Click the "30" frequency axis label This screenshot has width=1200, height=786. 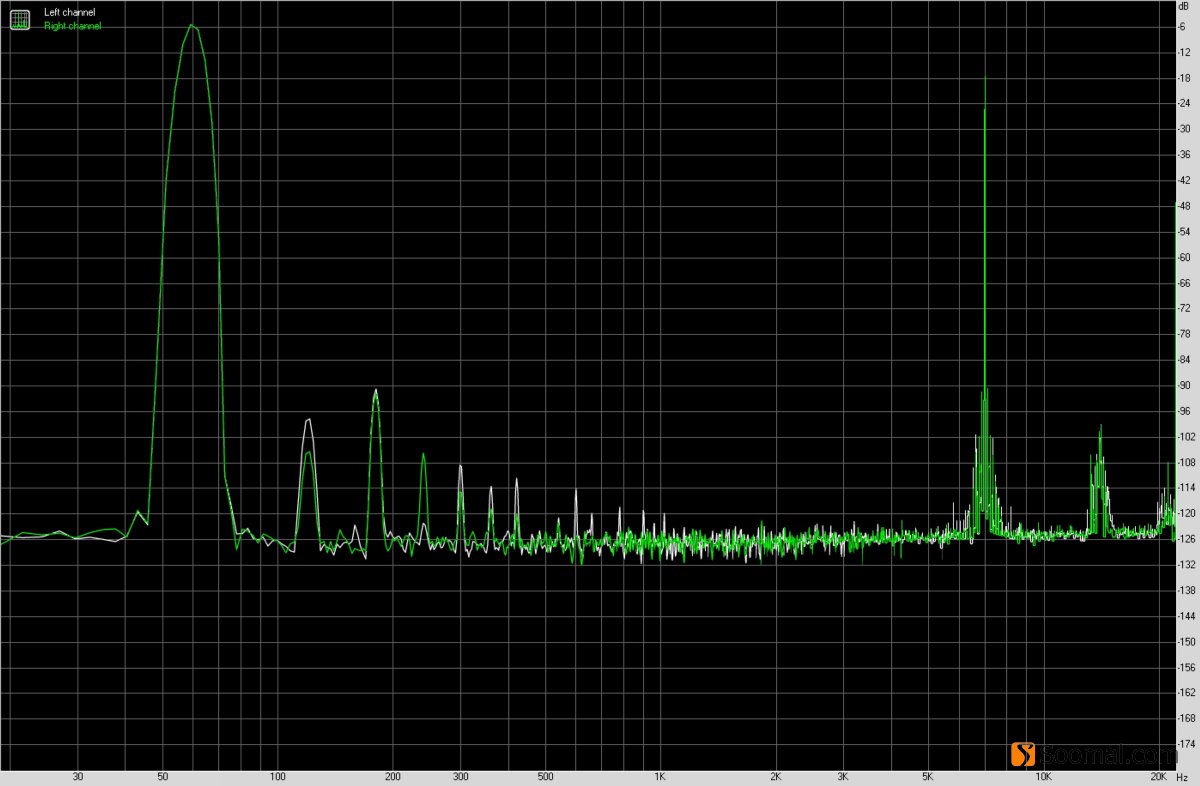coord(77,777)
